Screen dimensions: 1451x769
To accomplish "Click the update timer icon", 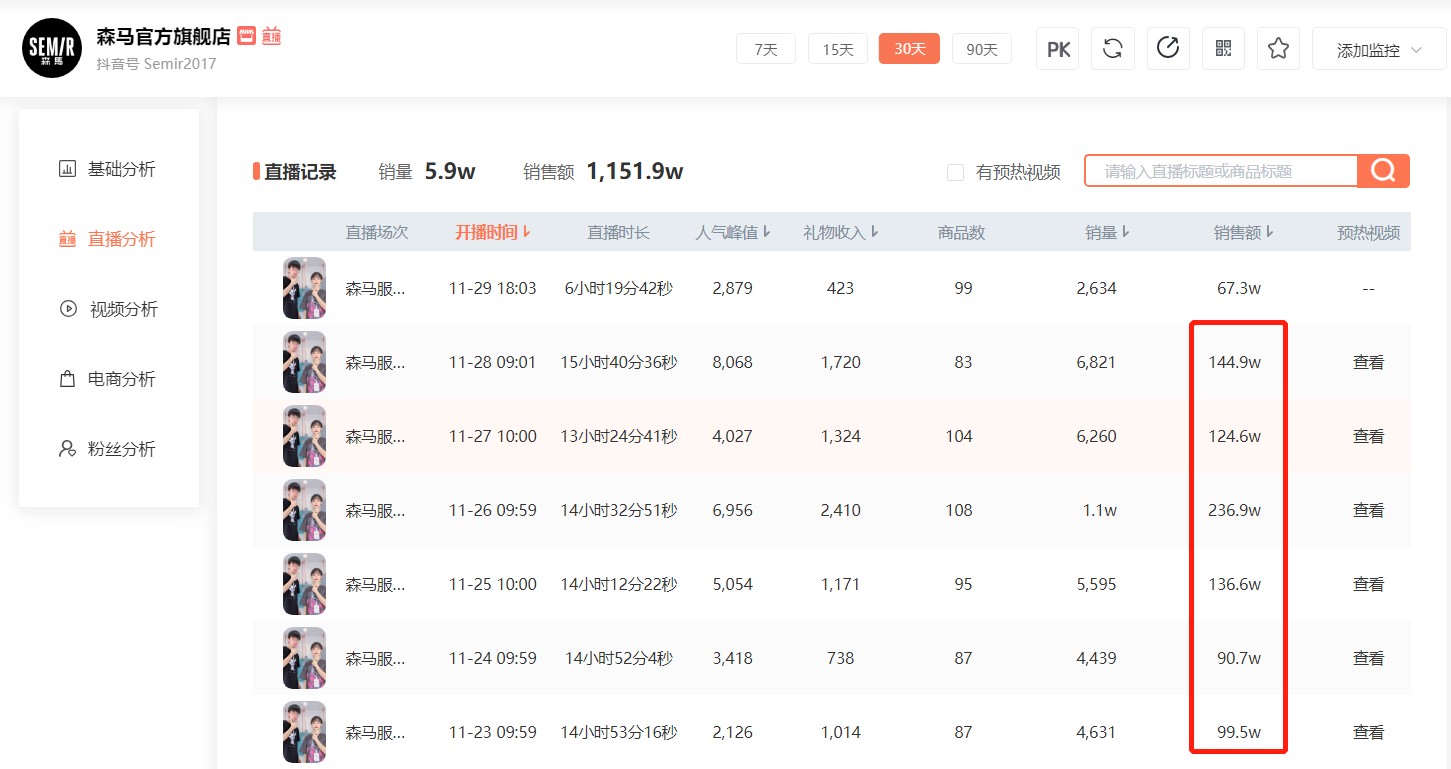I will tap(1167, 49).
